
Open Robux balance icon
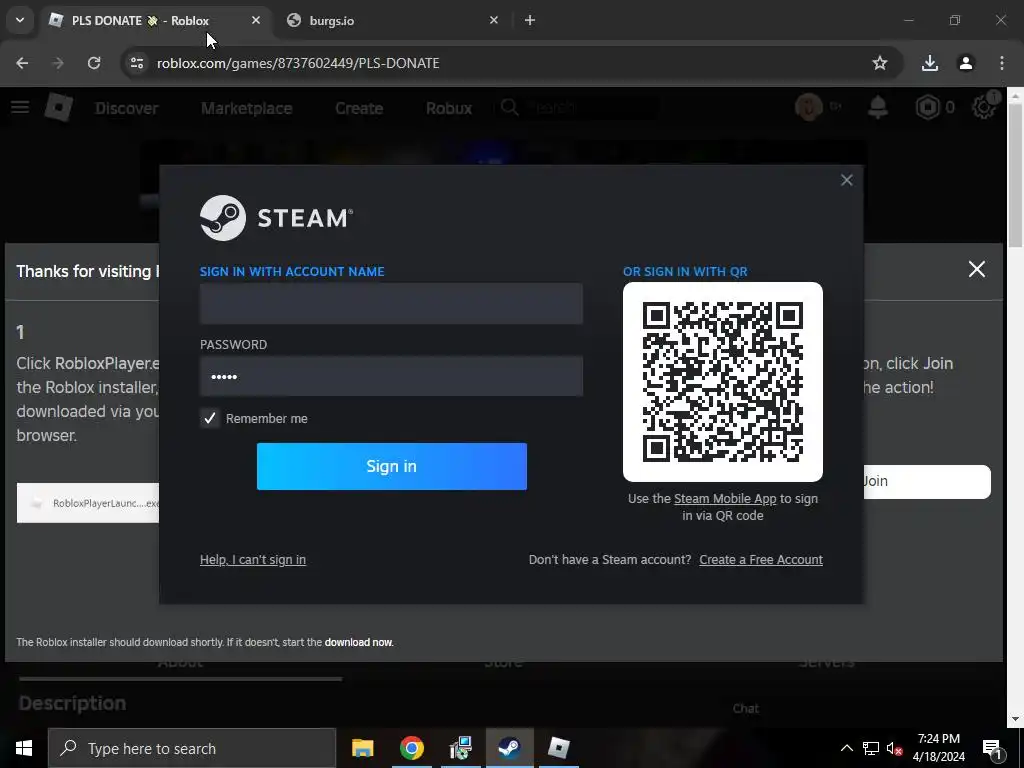tap(927, 107)
